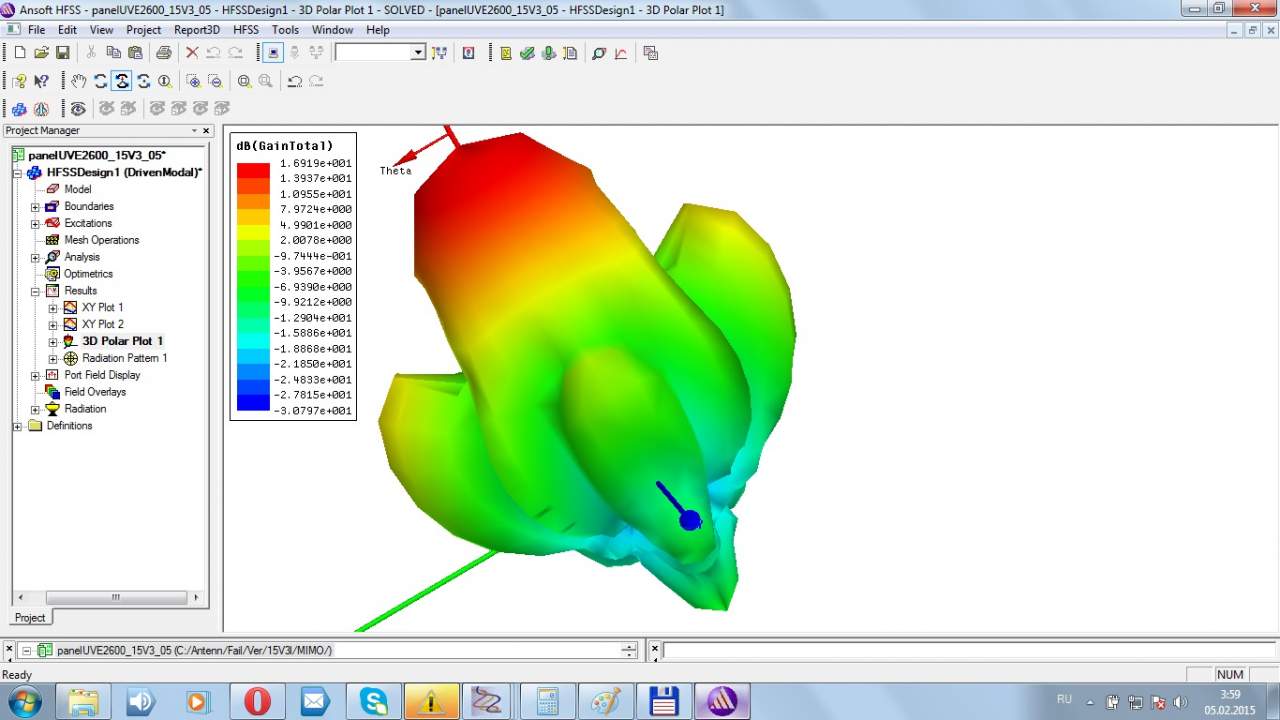Click the Save file toolbar icon

click(62, 52)
